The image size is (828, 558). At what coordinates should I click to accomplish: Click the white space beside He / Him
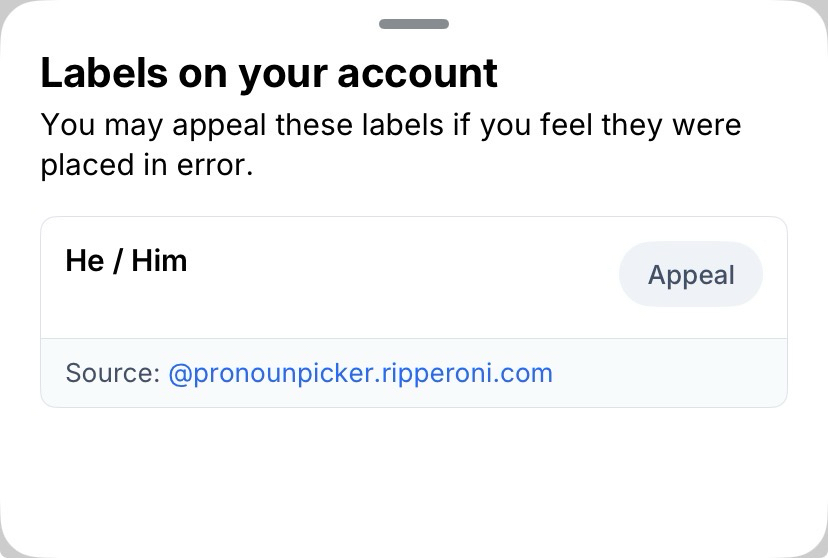click(x=400, y=275)
